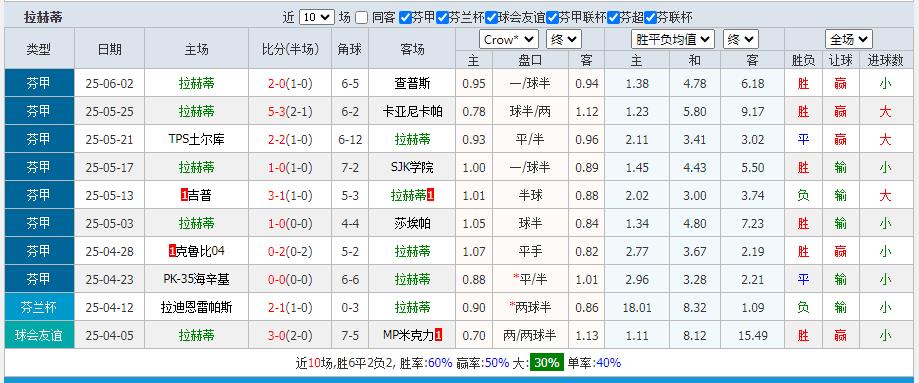Click the 球会友谊 type cell
This screenshot has height=383, width=919.
pyautogui.click(x=40, y=335)
